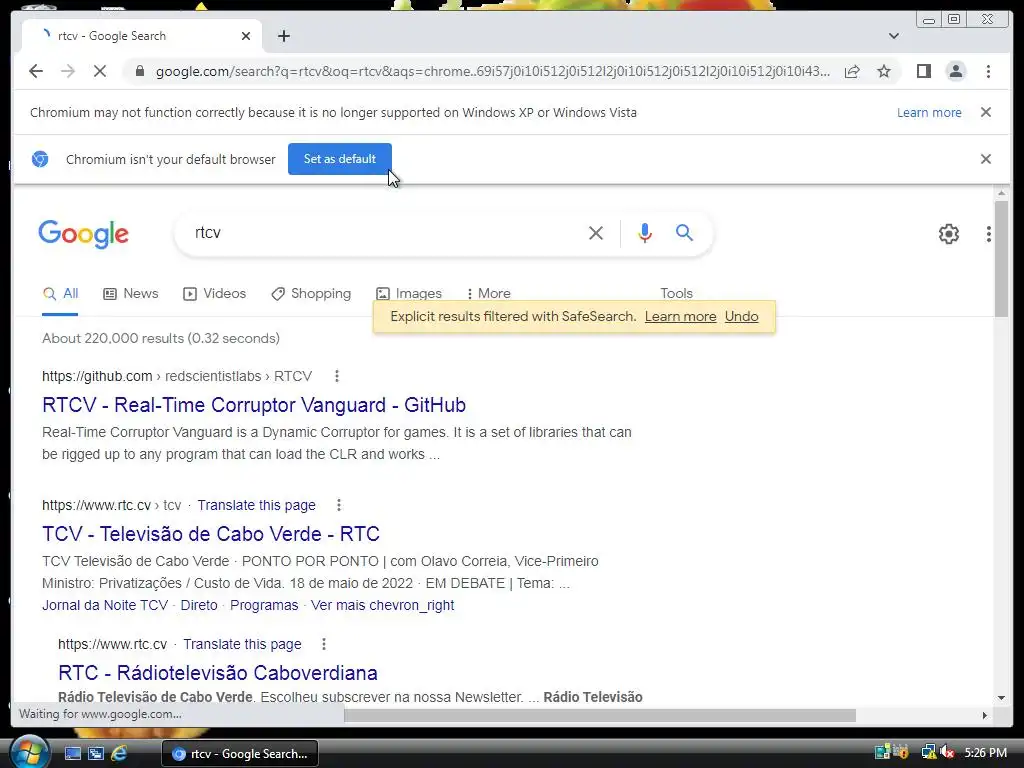This screenshot has height=768, width=1024.
Task: Click Show Desktop quick launch icon
Action: (72, 754)
